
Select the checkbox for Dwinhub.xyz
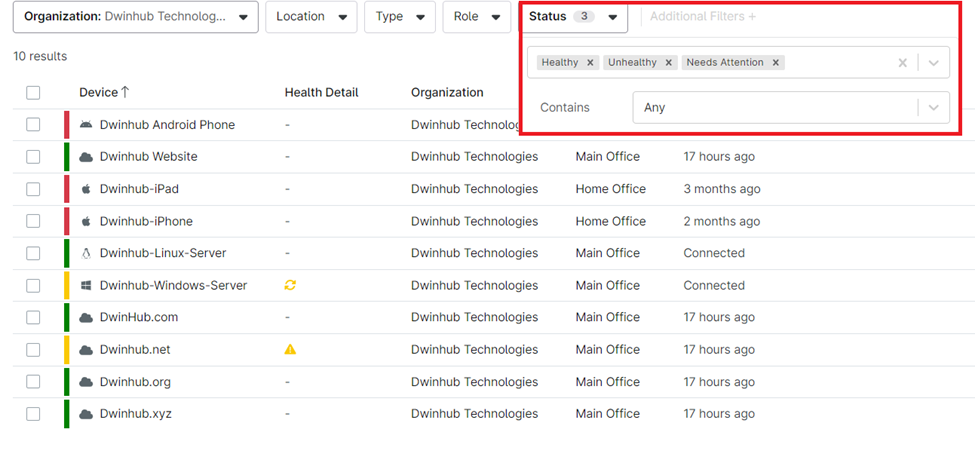pyautogui.click(x=33, y=413)
